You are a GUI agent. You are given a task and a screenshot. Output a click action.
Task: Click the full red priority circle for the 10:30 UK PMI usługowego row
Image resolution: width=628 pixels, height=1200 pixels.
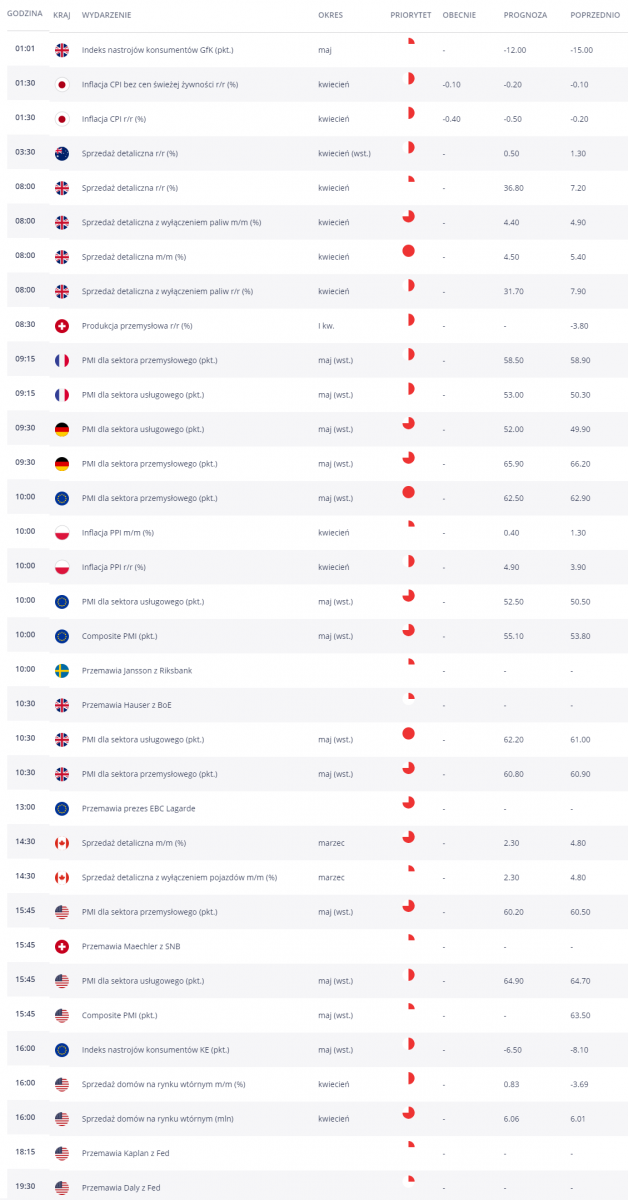point(408,733)
